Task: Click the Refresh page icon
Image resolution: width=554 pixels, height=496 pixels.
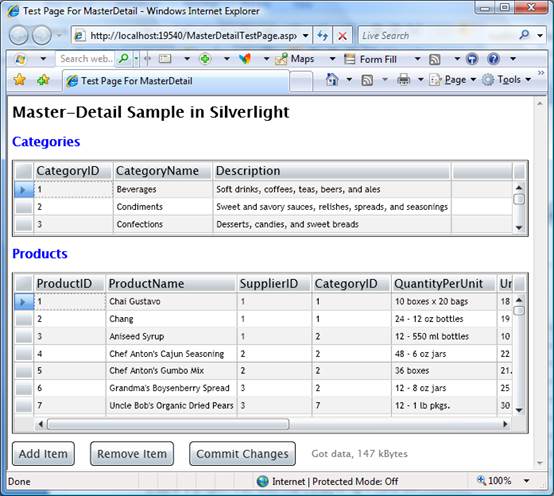Action: [x=322, y=36]
